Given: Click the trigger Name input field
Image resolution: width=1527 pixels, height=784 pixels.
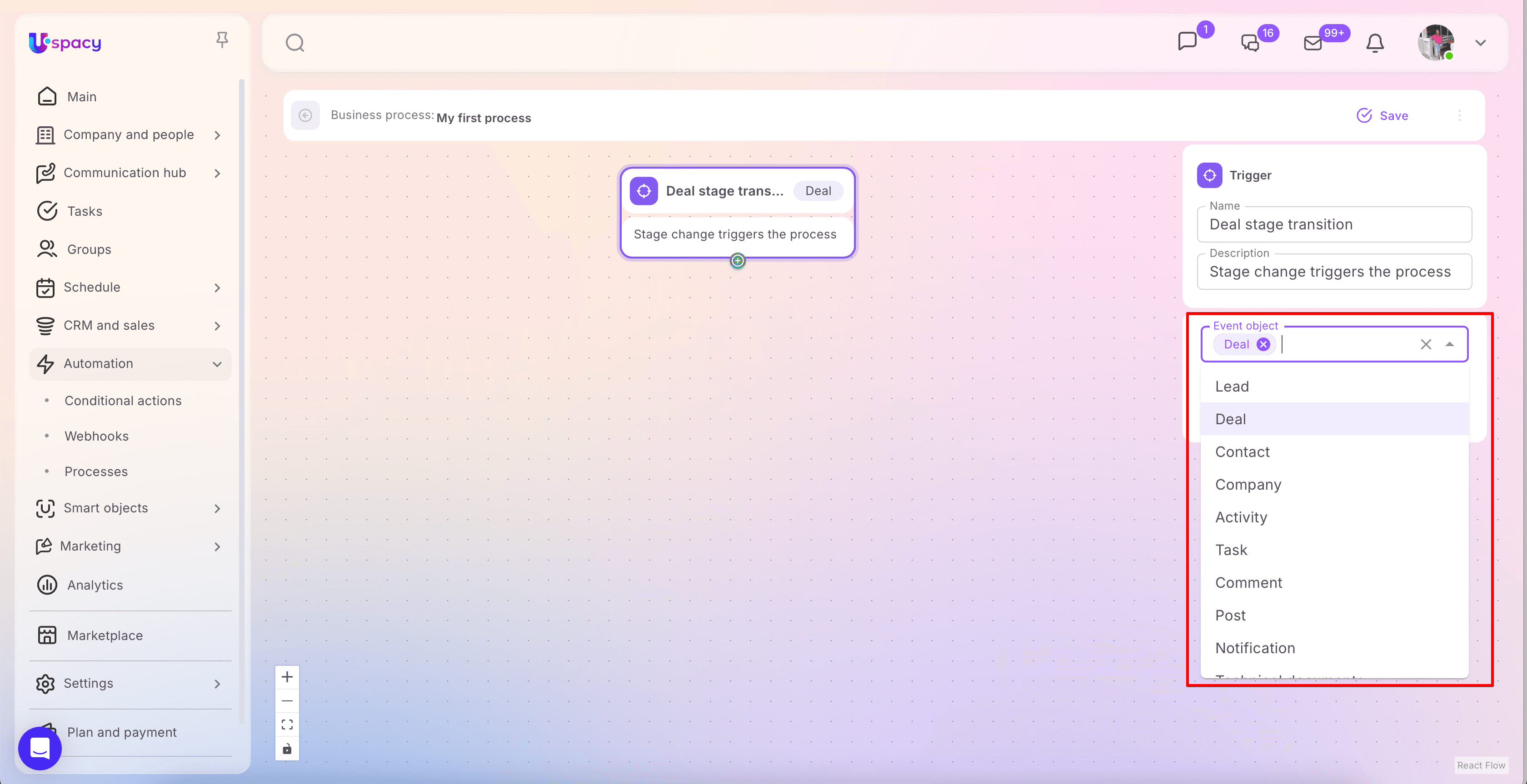Looking at the screenshot, I should tap(1334, 224).
